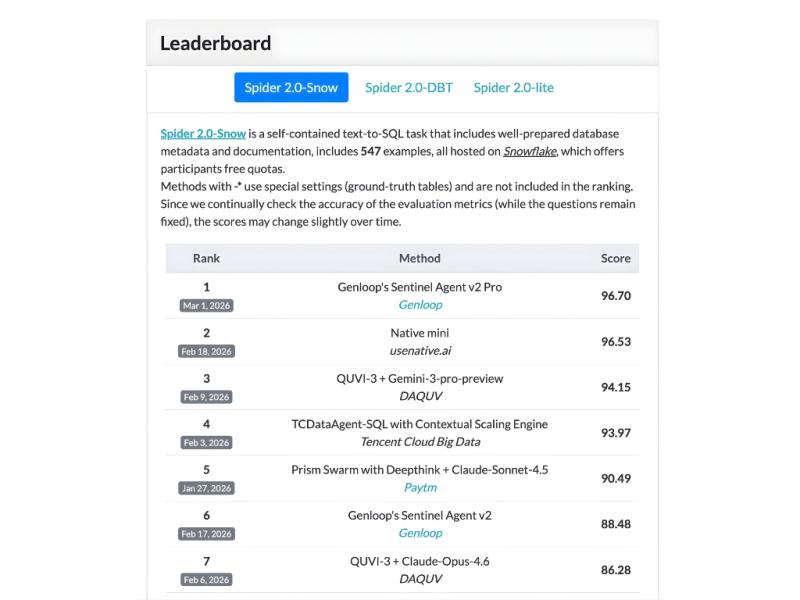Visit the usenative.ai link

tap(420, 349)
